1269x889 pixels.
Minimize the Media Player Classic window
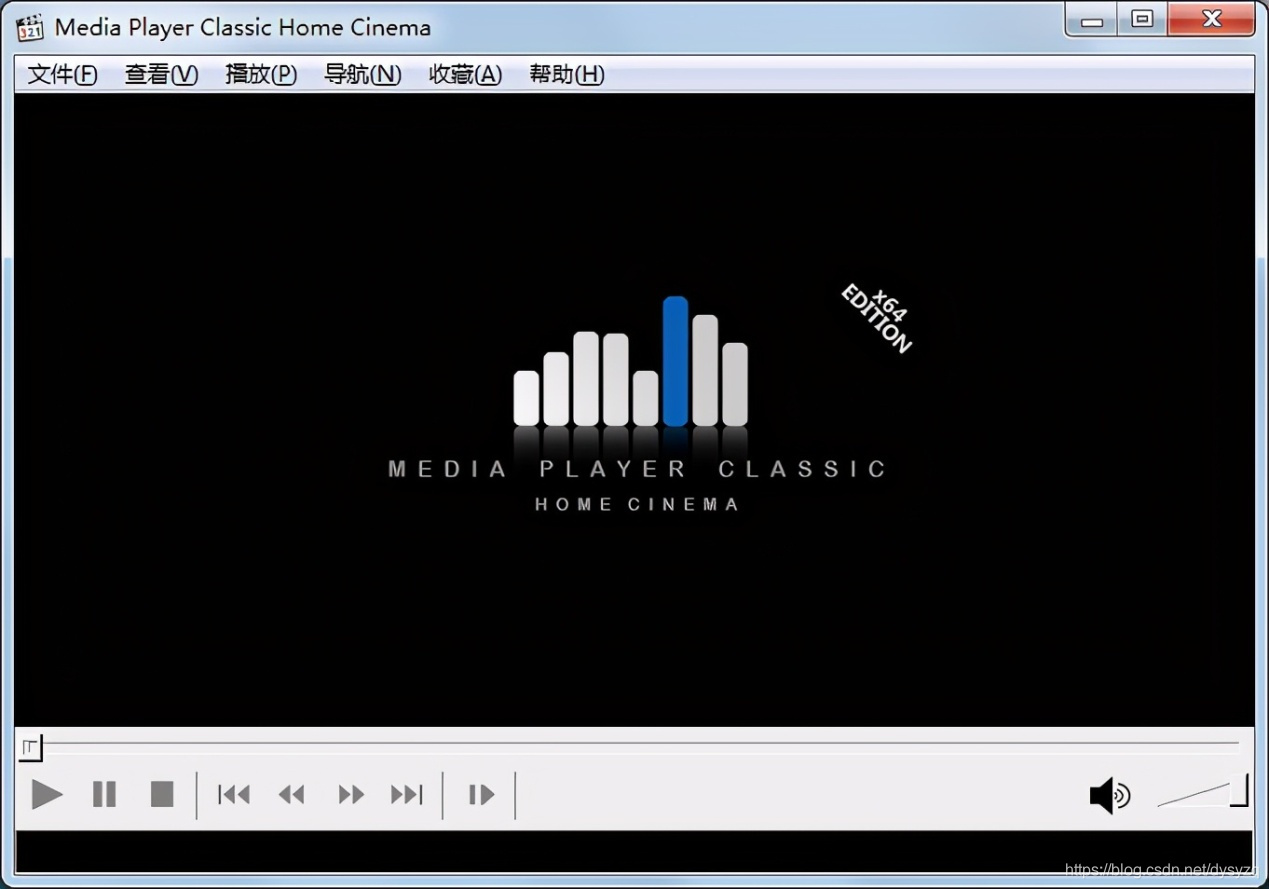click(x=1092, y=19)
